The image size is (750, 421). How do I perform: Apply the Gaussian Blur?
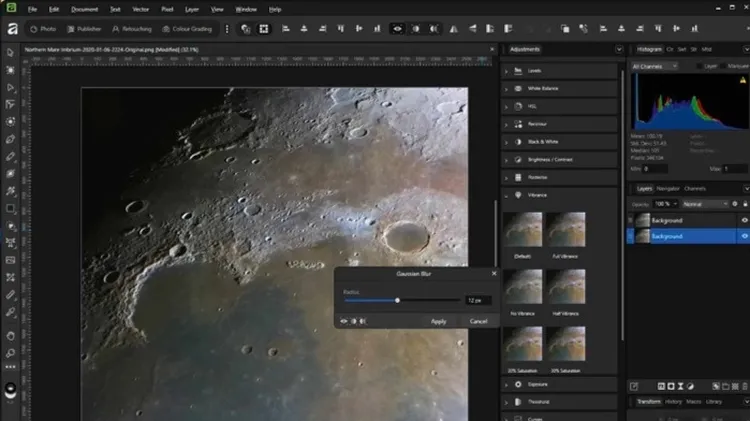tap(438, 321)
